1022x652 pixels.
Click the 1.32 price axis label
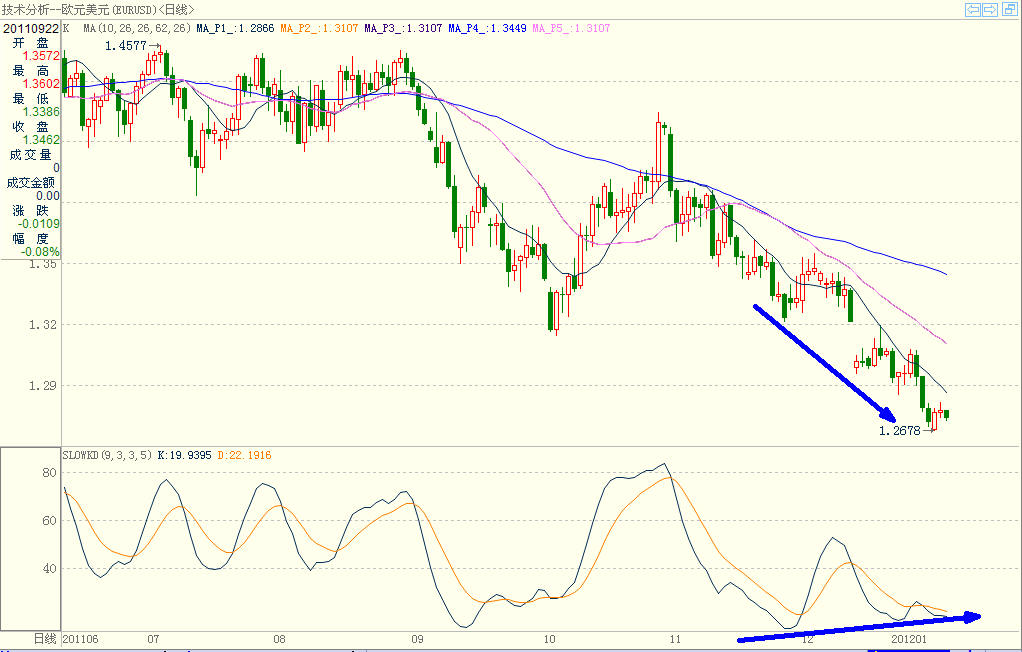click(x=42, y=325)
